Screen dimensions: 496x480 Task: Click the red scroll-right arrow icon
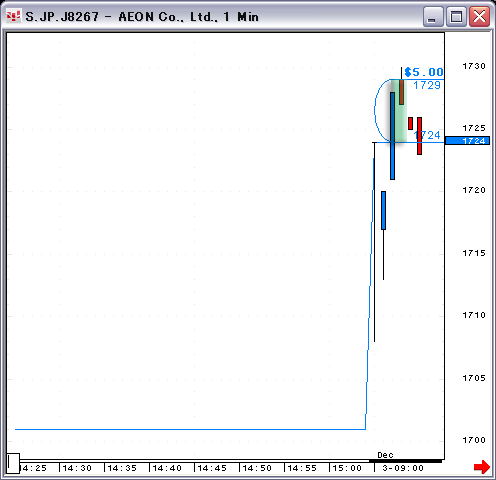tap(482, 467)
